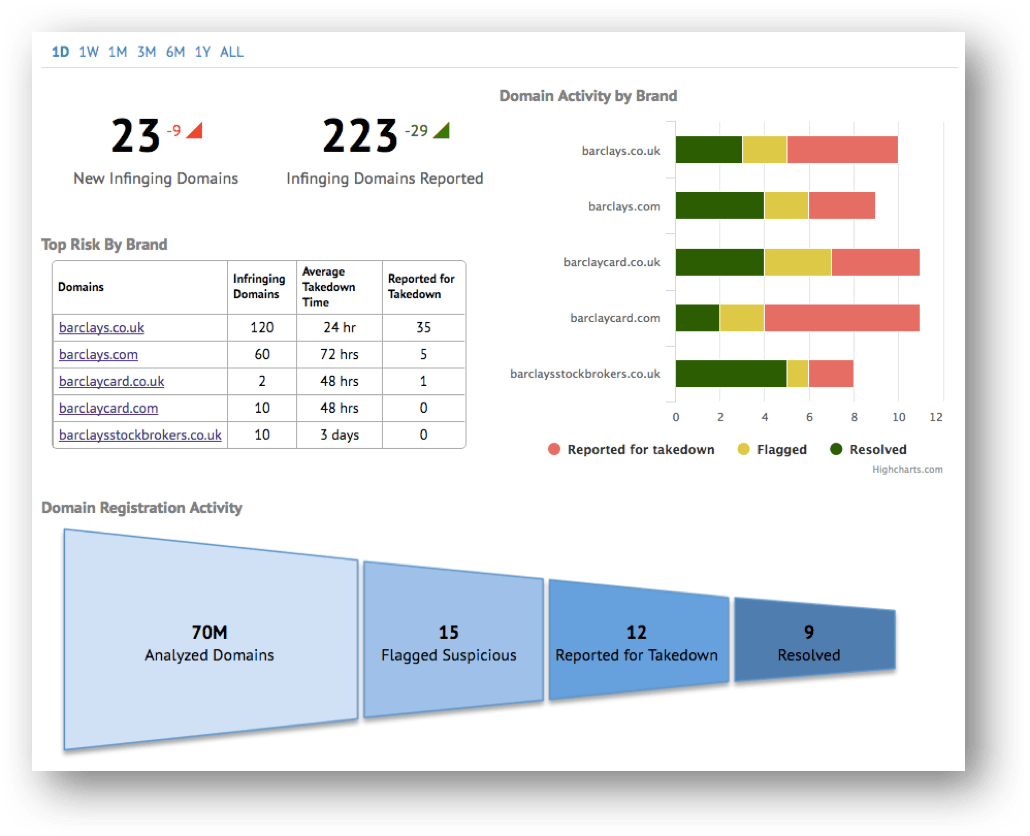
Task: Click the 3 days takedown time cell
Action: coord(339,435)
